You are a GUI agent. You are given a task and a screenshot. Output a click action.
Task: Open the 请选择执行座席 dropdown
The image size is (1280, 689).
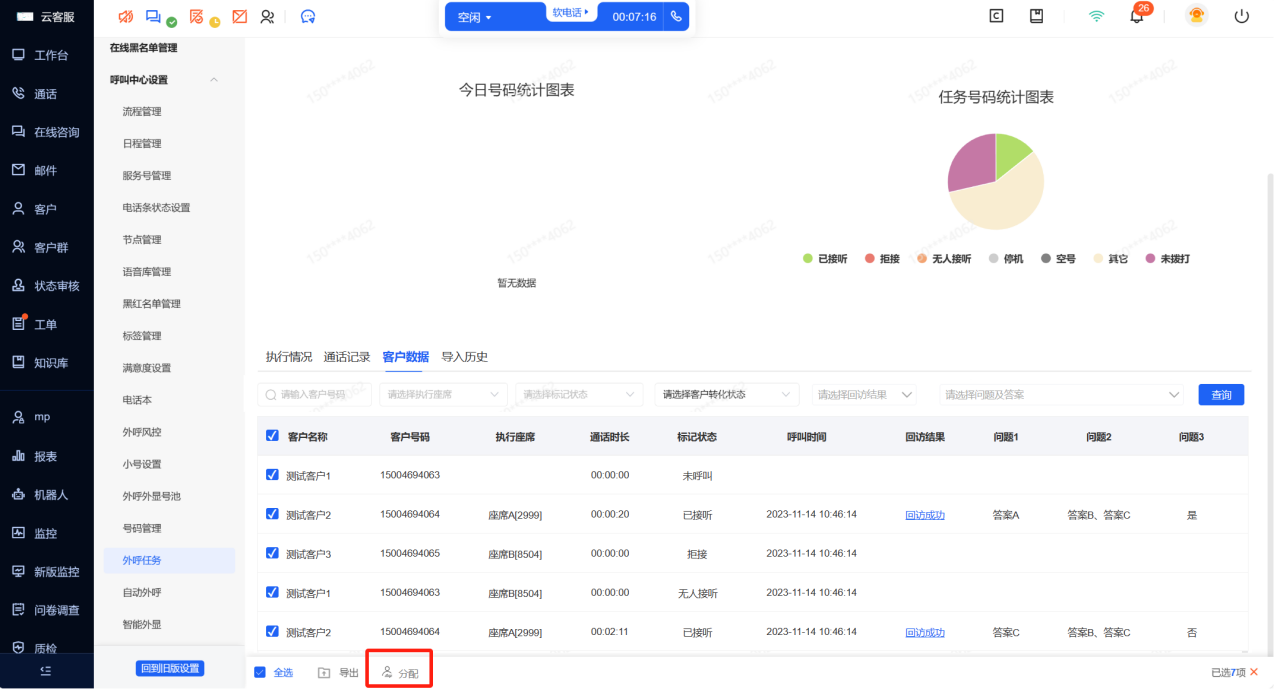[x=443, y=395]
